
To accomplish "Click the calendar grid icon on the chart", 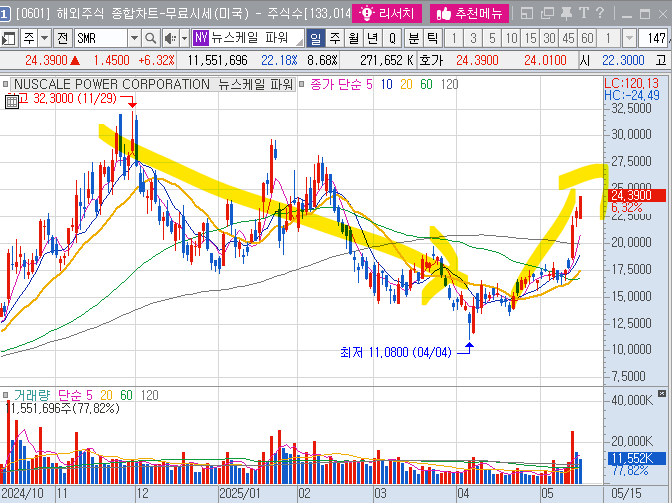I will tap(12, 102).
